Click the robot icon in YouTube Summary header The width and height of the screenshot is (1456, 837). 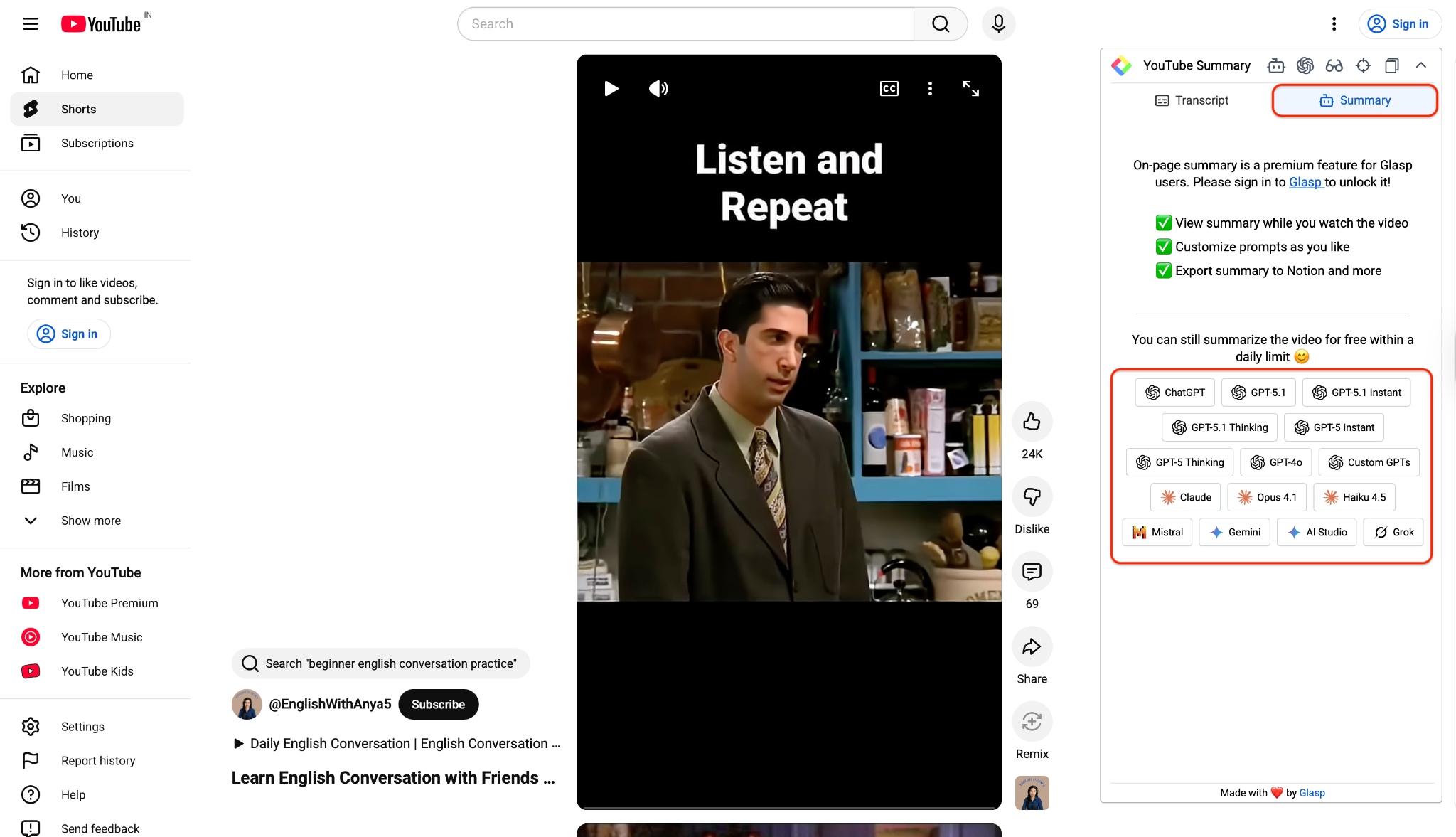1275,65
